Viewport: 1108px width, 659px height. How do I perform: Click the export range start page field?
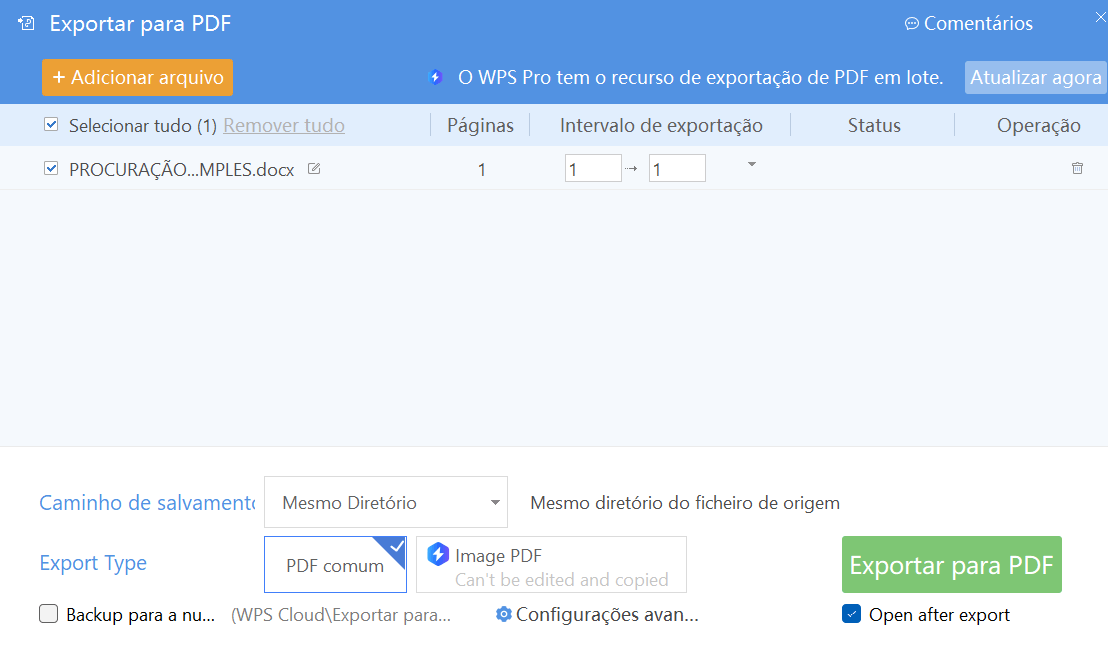(x=593, y=168)
